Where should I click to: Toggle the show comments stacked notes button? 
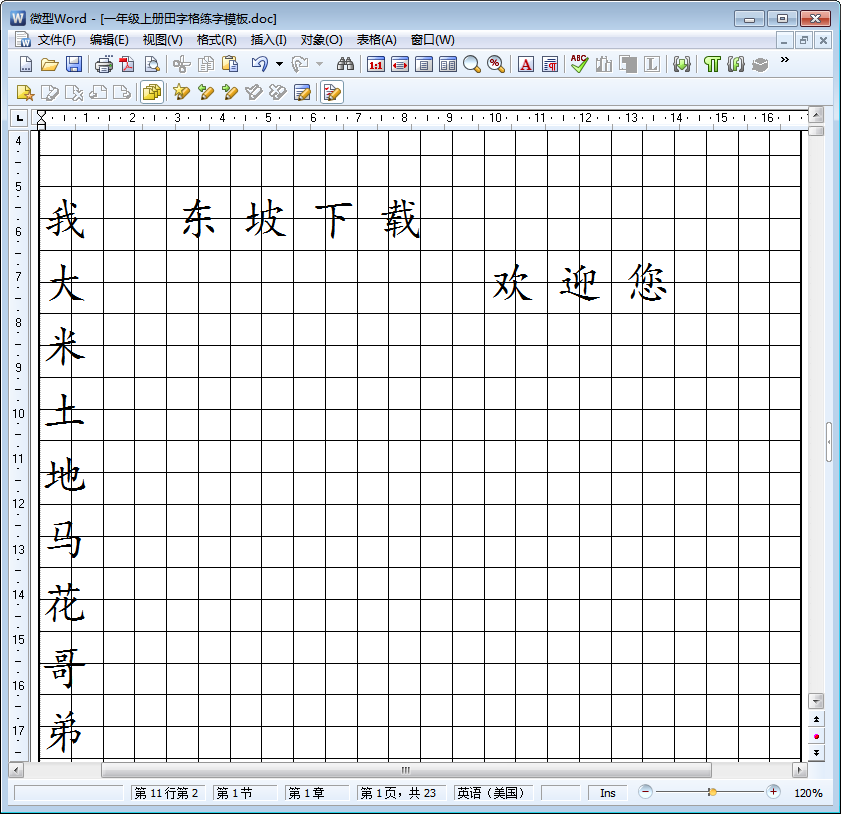pos(152,92)
